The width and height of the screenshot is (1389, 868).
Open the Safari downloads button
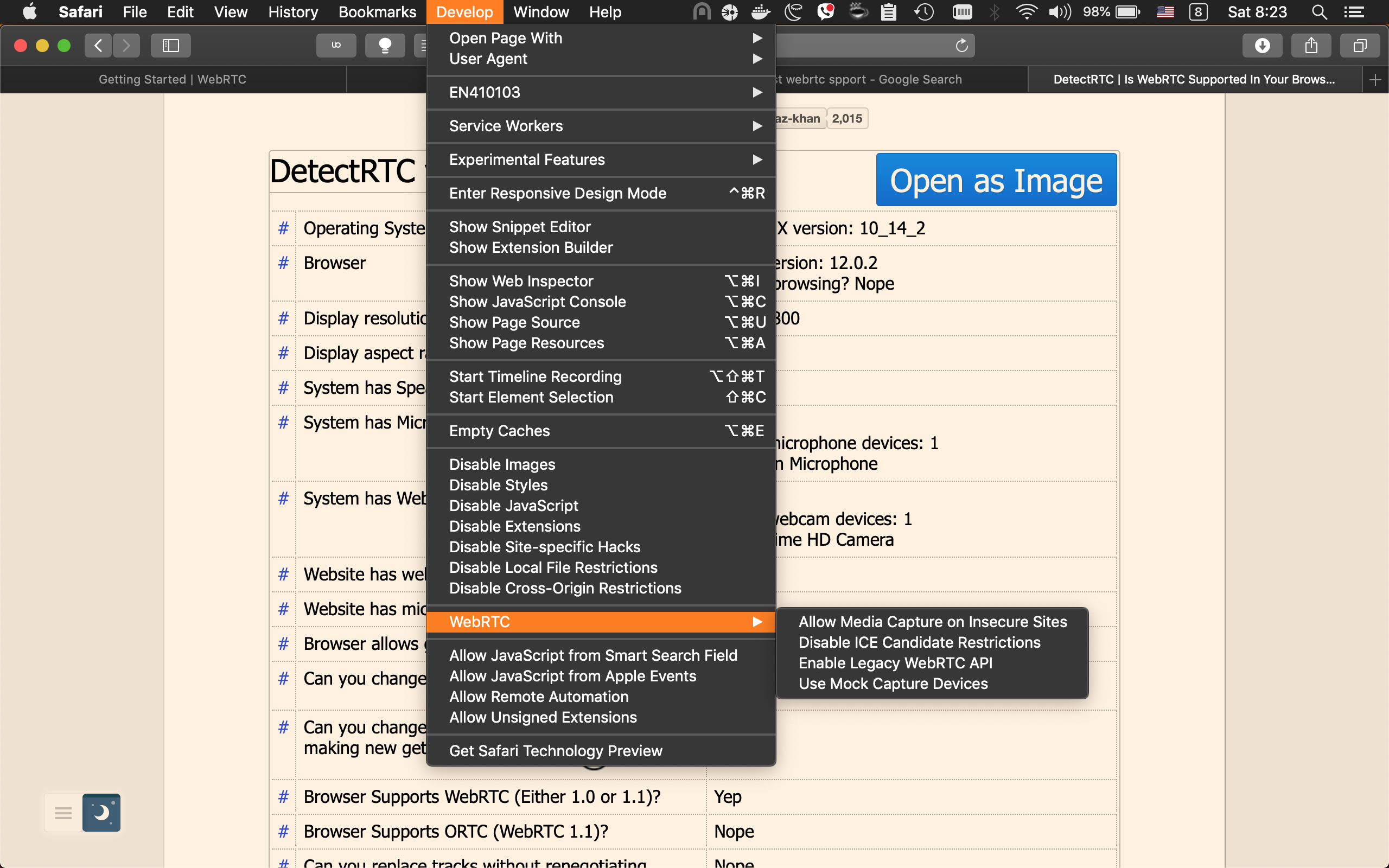click(1262, 46)
